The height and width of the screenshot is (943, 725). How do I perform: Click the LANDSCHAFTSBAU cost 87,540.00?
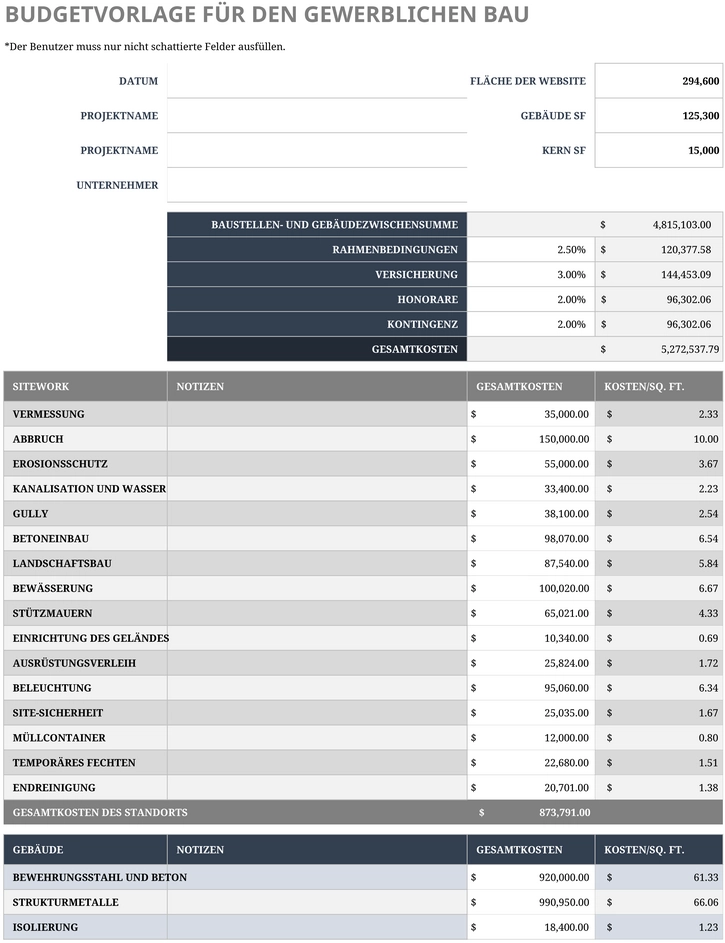tap(531, 564)
